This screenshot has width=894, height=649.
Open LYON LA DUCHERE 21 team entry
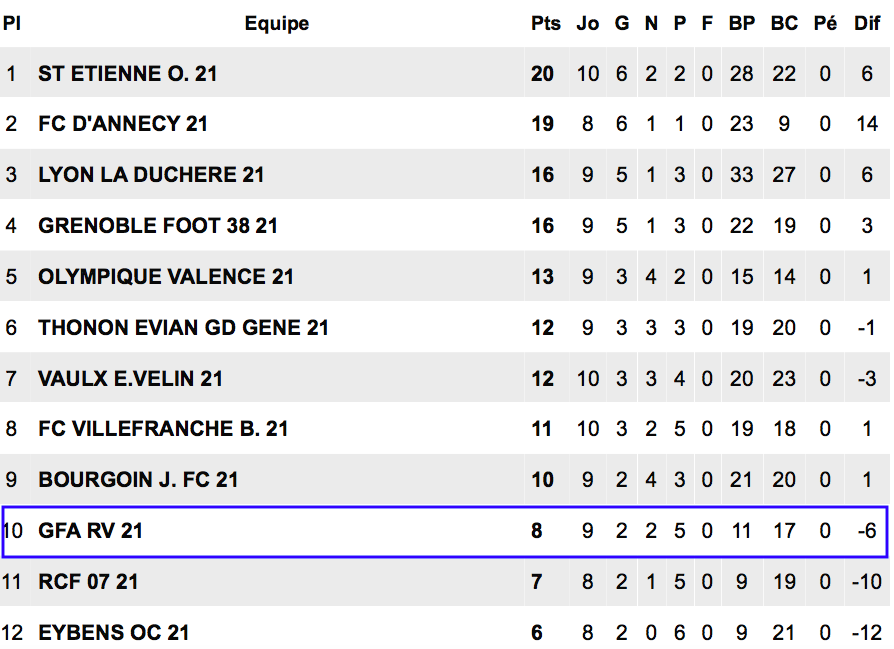click(x=151, y=175)
